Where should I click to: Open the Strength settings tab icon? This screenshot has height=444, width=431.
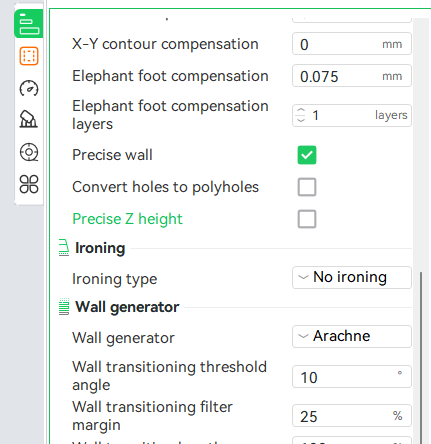(29, 56)
